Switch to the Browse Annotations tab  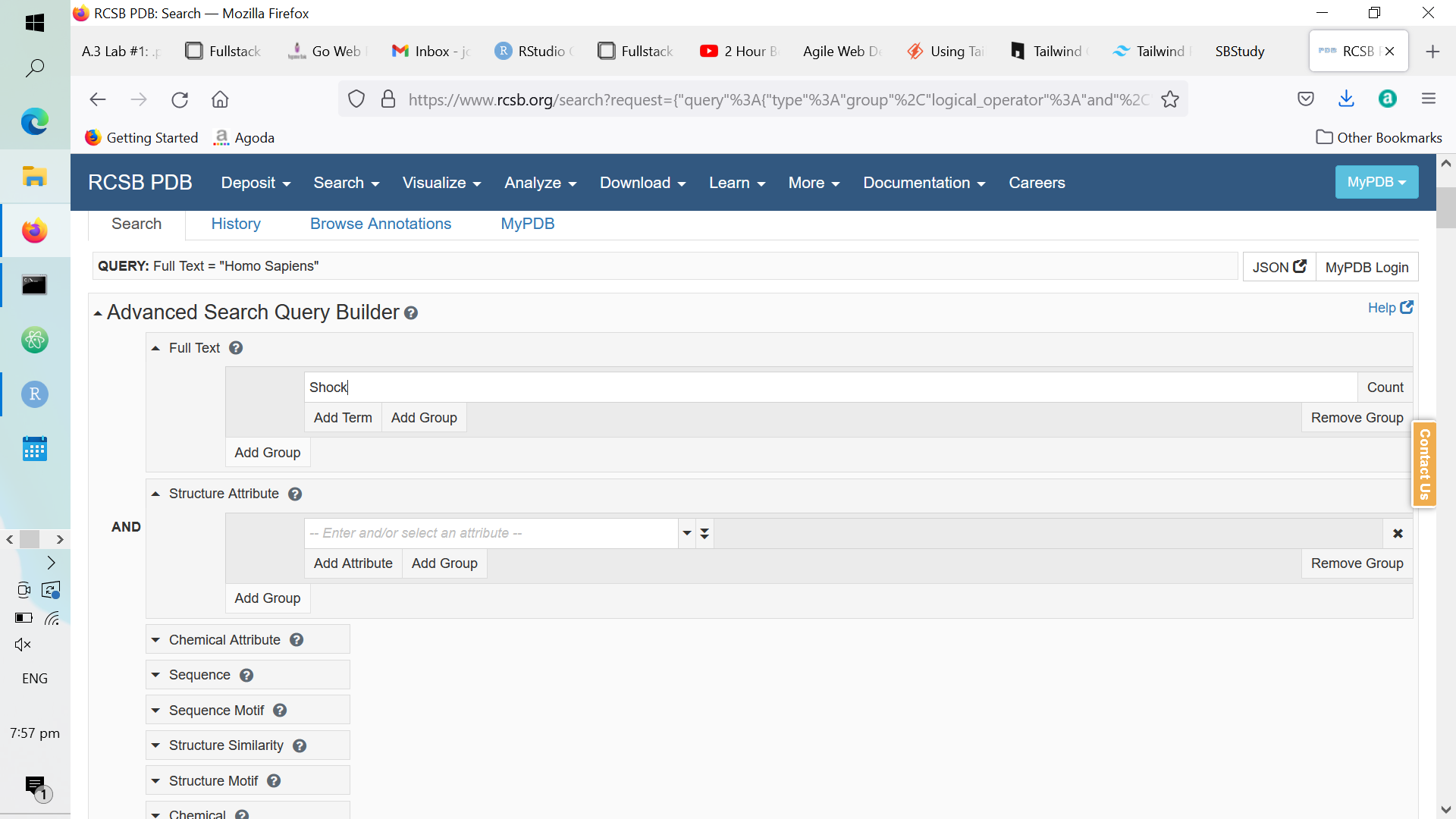(381, 223)
